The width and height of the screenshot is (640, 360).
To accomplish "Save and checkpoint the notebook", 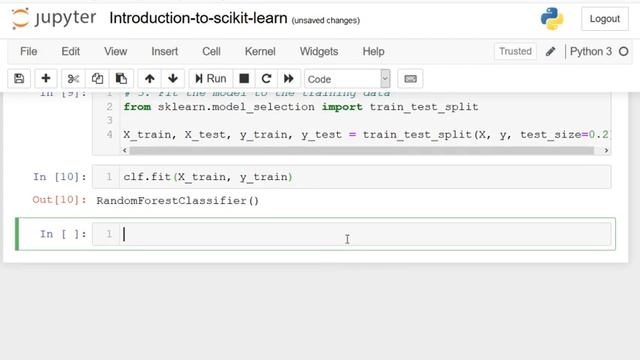I will pyautogui.click(x=19, y=79).
